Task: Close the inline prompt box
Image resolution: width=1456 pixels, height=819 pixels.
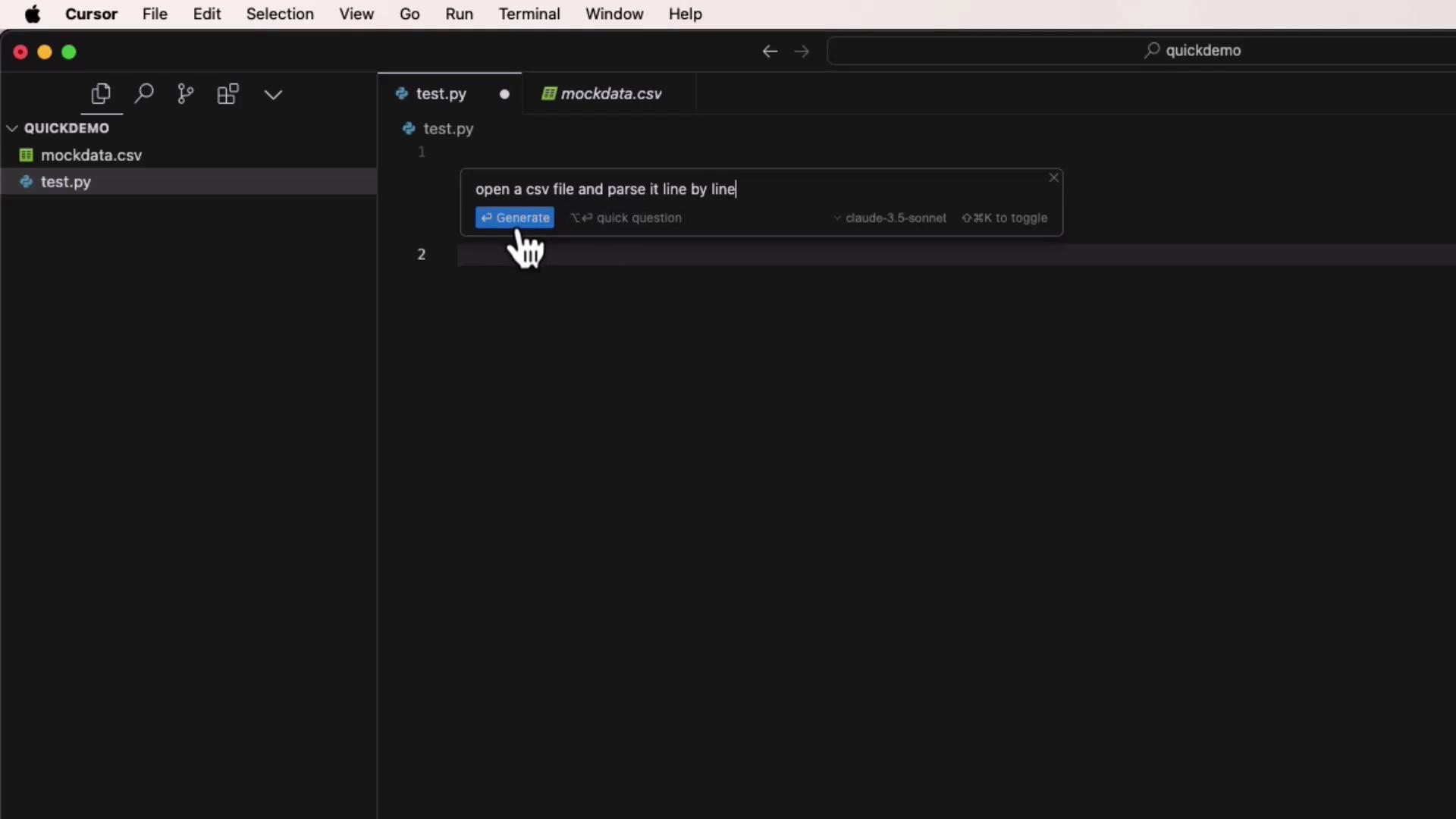Action: 1053,177
